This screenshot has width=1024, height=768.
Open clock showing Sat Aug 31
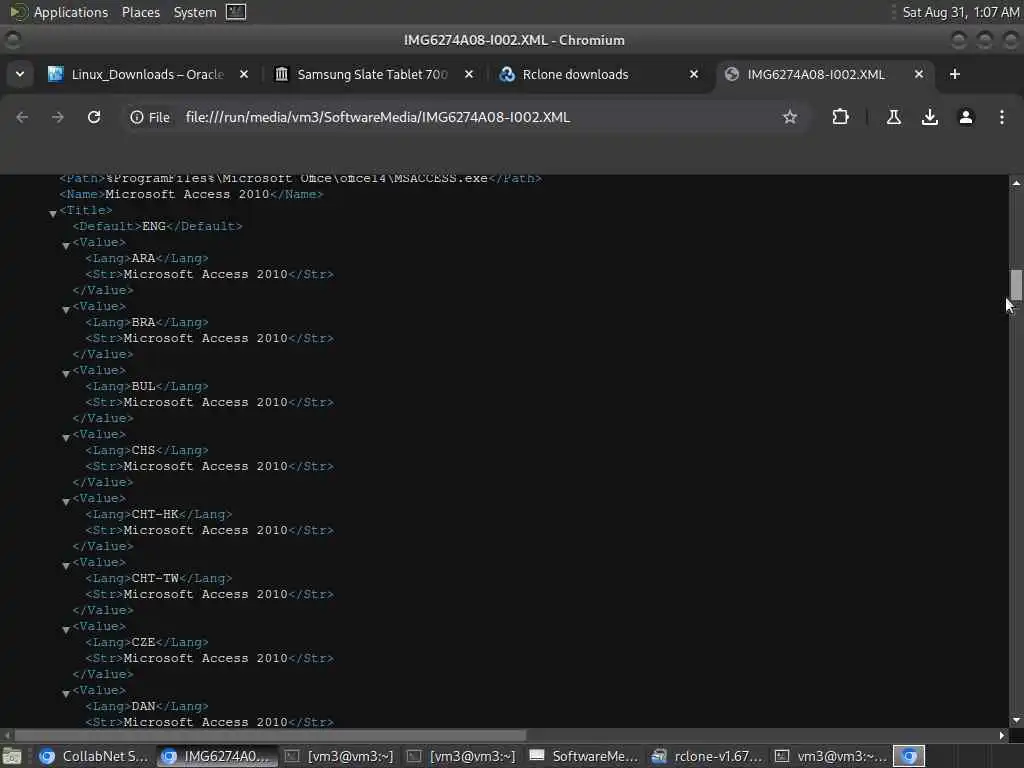[961, 12]
